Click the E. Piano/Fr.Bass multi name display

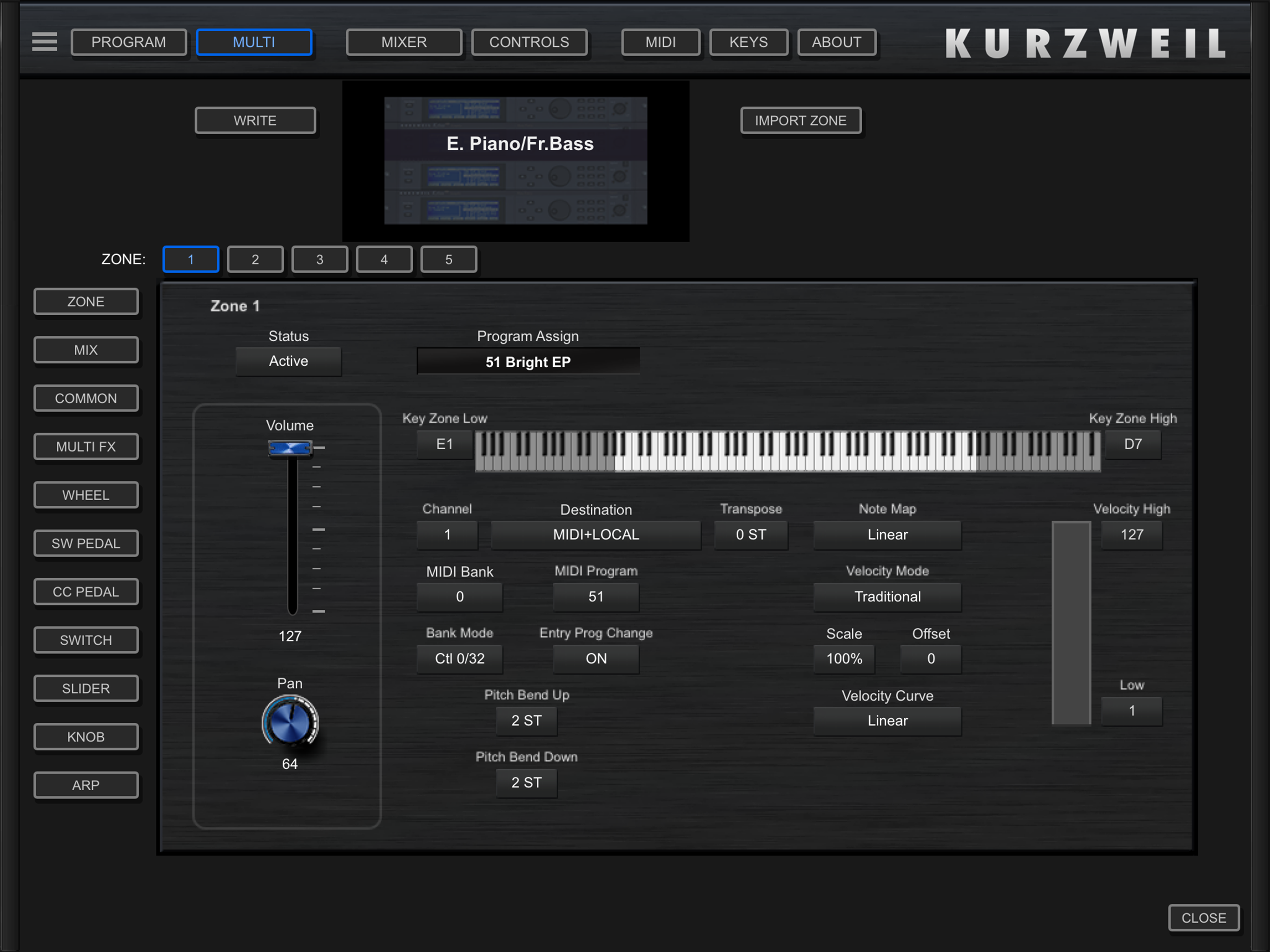(516, 144)
